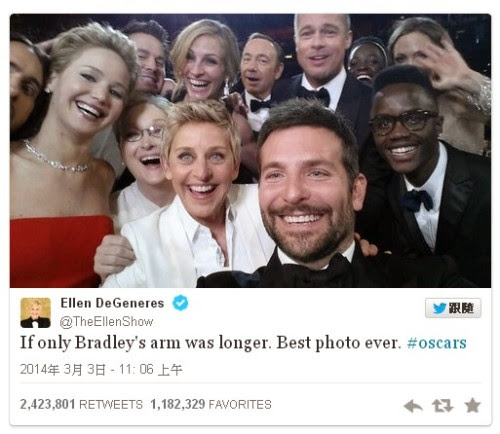Click the RETWEETS label
Image resolution: width=500 pixels, height=434 pixels.
click(x=111, y=405)
